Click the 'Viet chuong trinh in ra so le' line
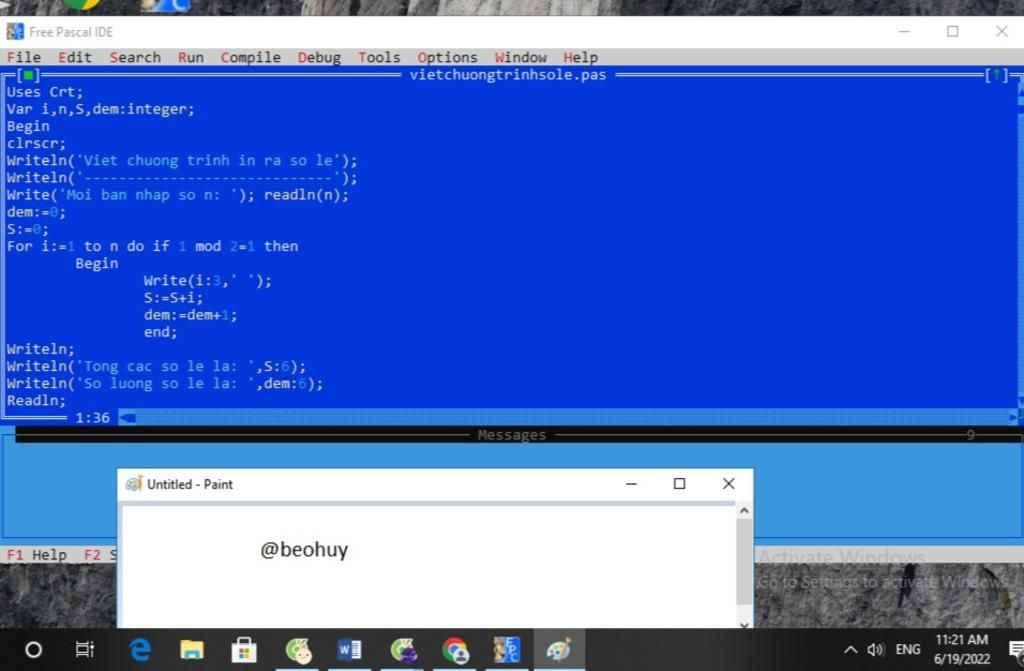 pos(182,161)
